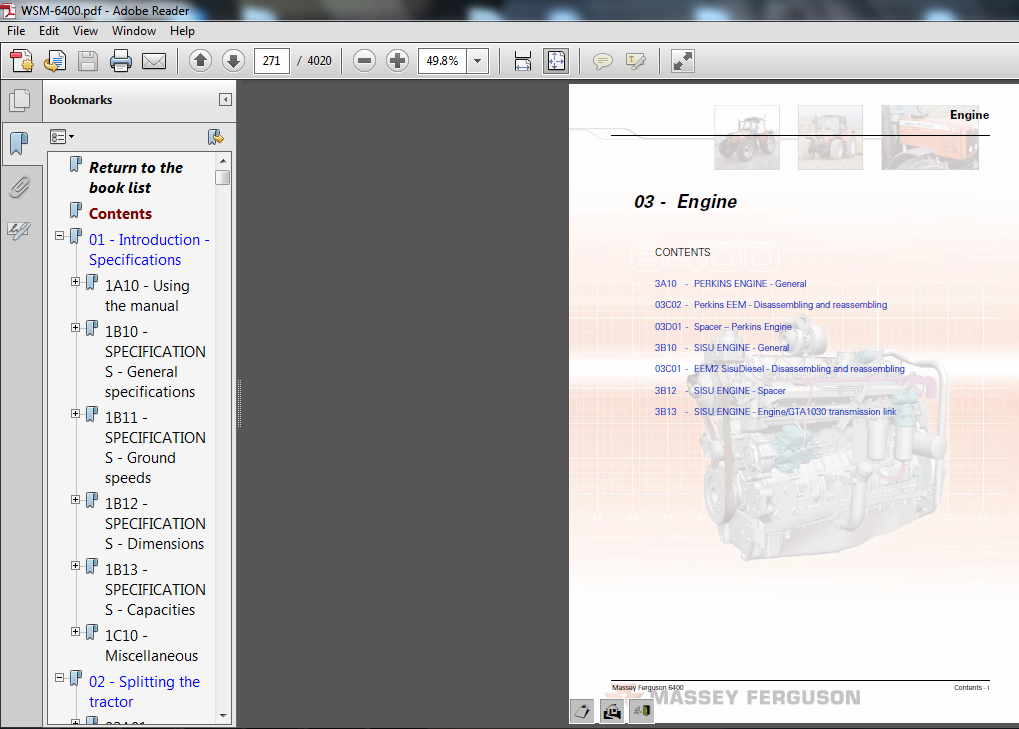
Task: Open 03C01 EEM2 SisuDiesel link
Action: tap(780, 368)
